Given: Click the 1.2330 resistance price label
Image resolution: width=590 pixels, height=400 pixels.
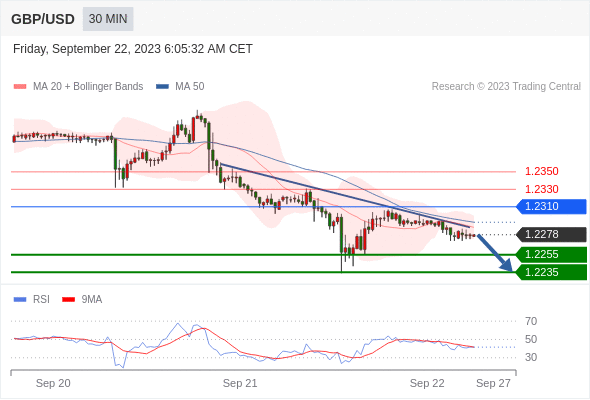Looking at the screenshot, I should click(541, 189).
